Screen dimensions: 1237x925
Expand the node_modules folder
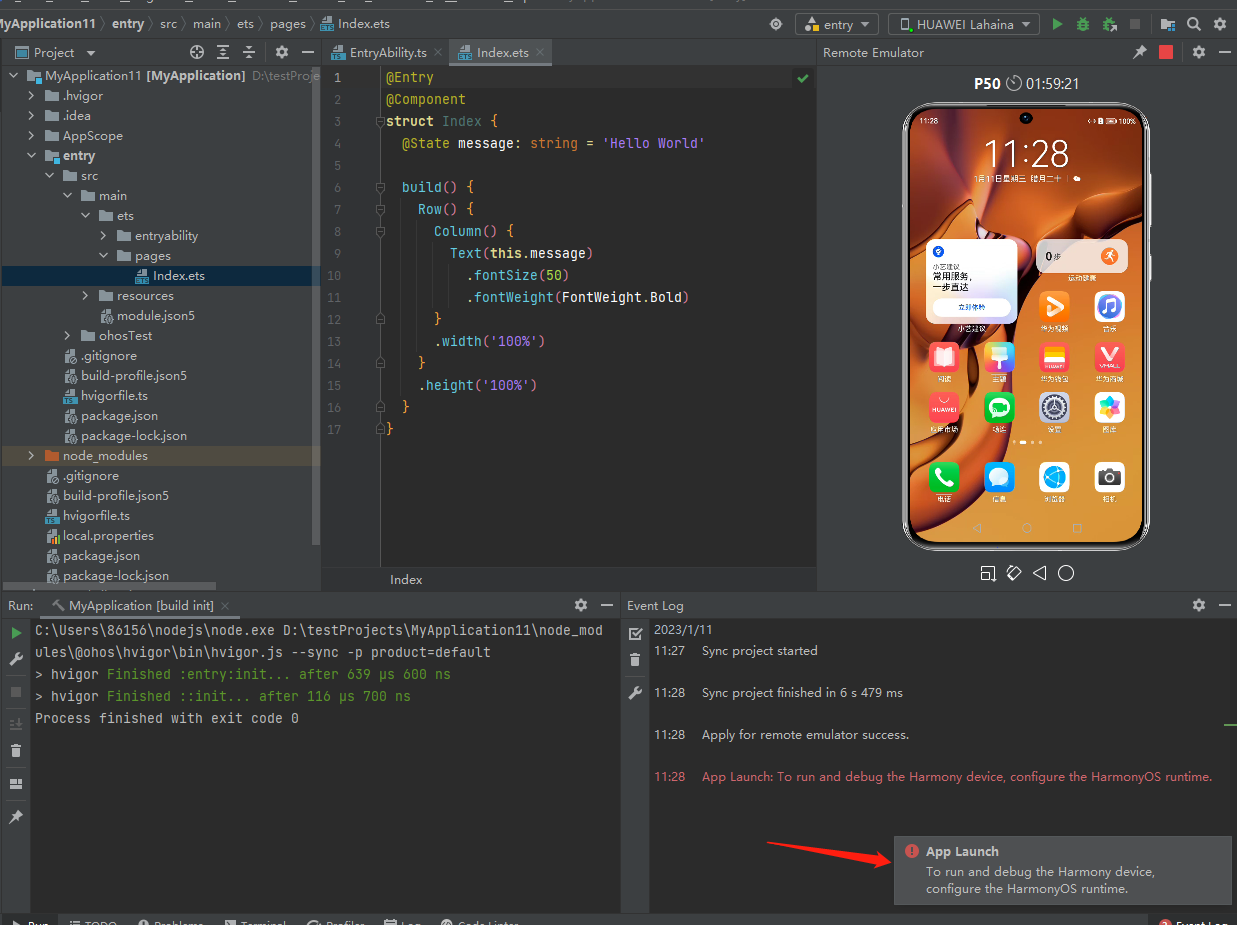pyautogui.click(x=32, y=456)
